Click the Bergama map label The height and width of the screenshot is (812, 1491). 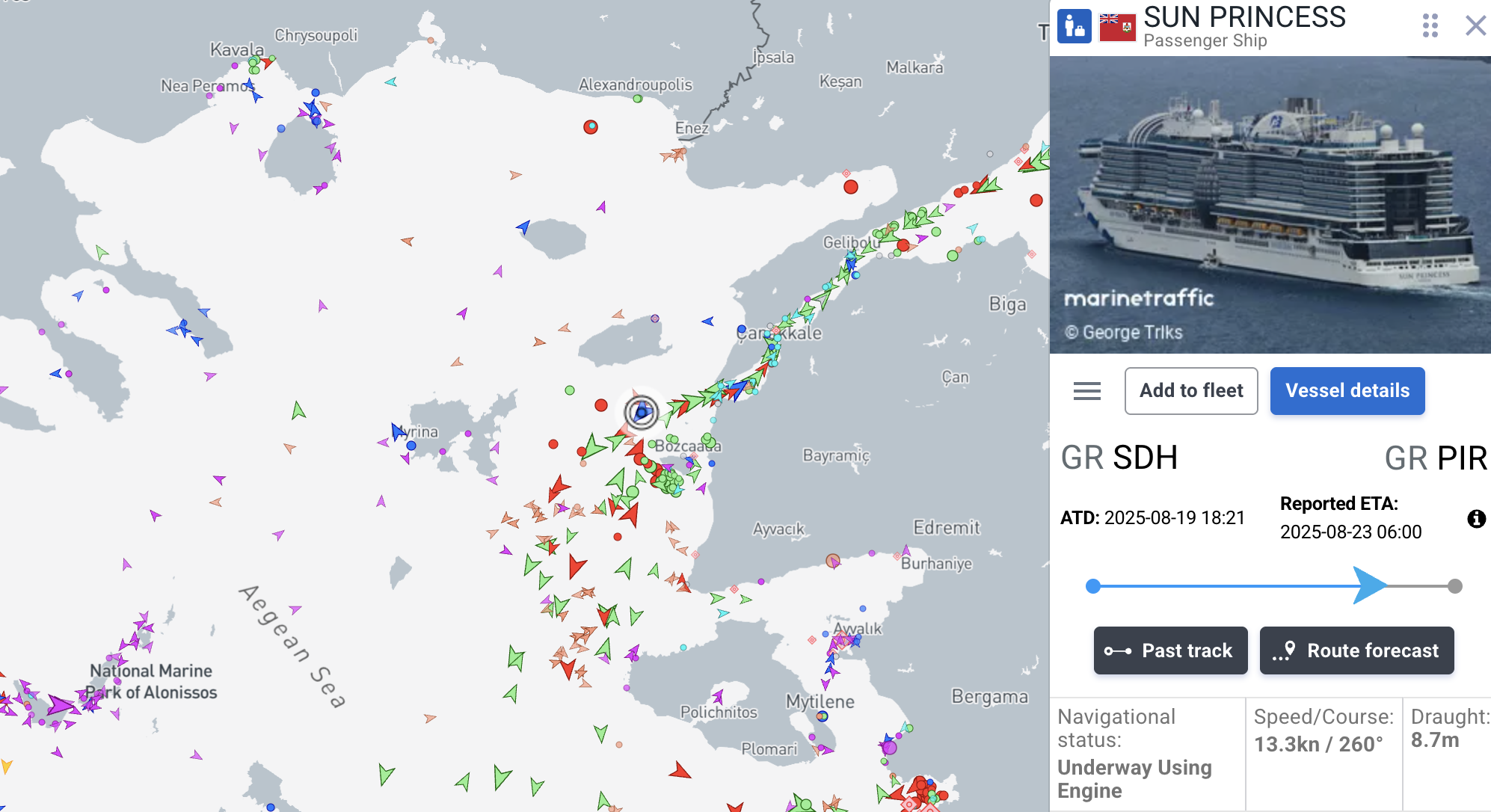coord(990,696)
